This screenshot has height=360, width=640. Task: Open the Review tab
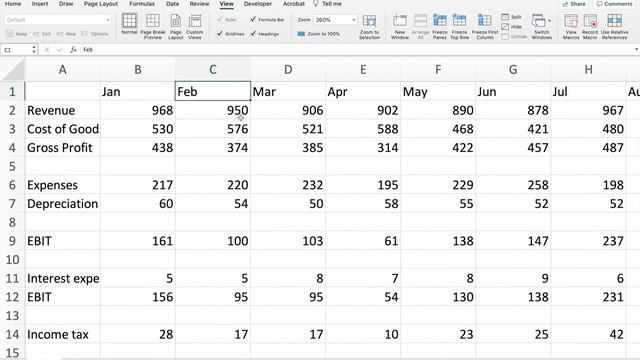click(199, 4)
